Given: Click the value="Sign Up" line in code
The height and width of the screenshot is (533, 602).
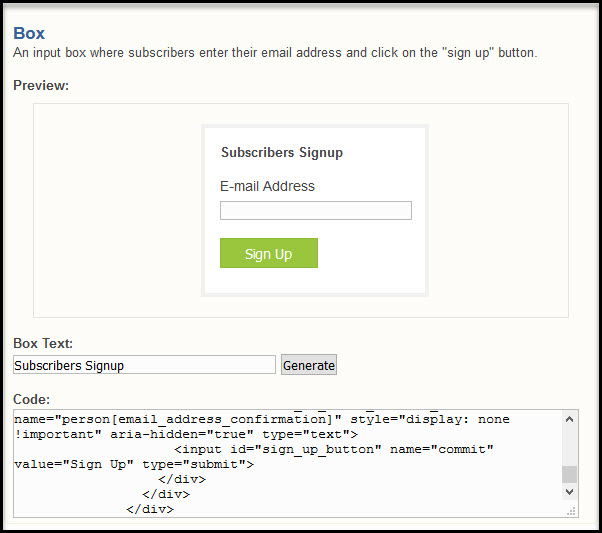Looking at the screenshot, I should point(134,464).
